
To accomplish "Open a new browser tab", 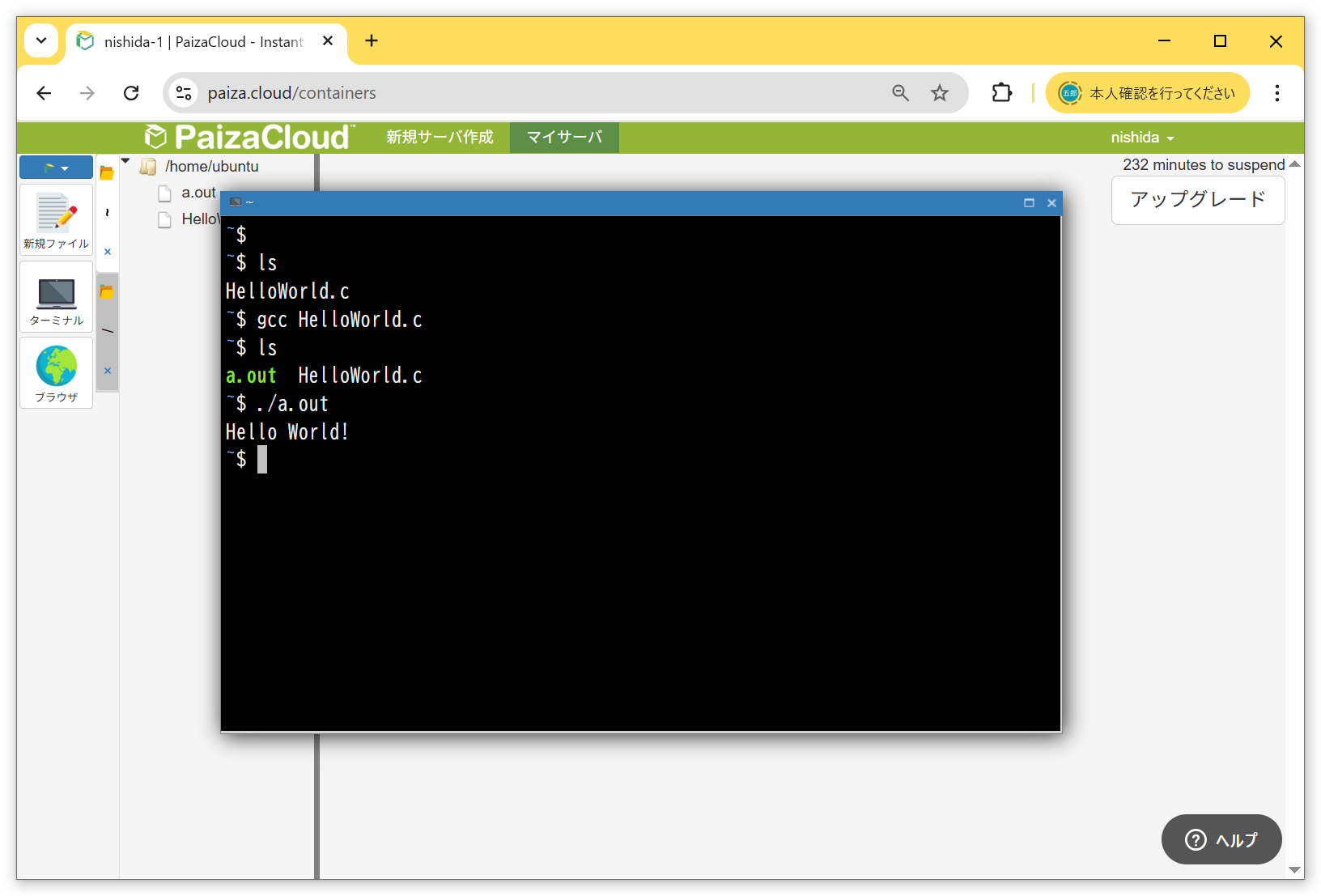I will tap(372, 40).
